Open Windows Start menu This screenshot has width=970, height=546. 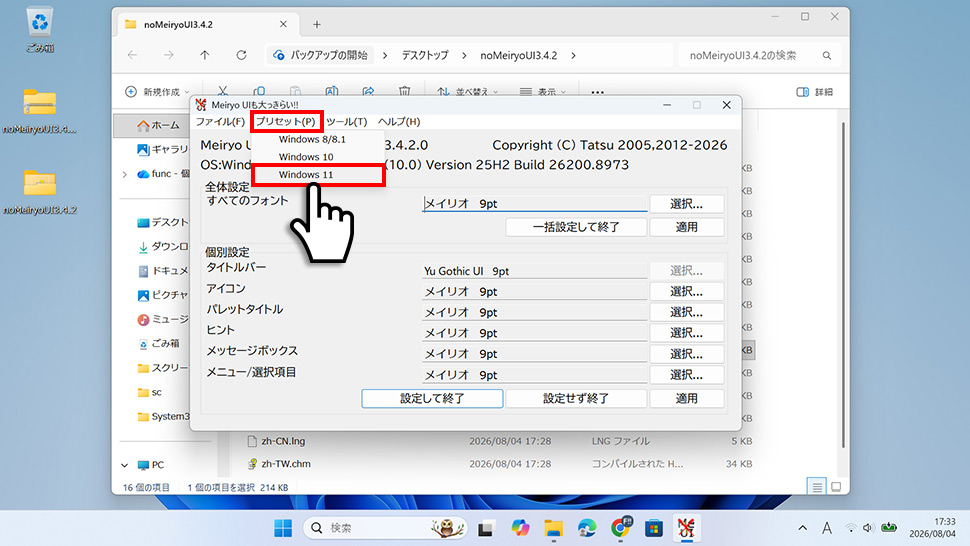click(x=283, y=528)
